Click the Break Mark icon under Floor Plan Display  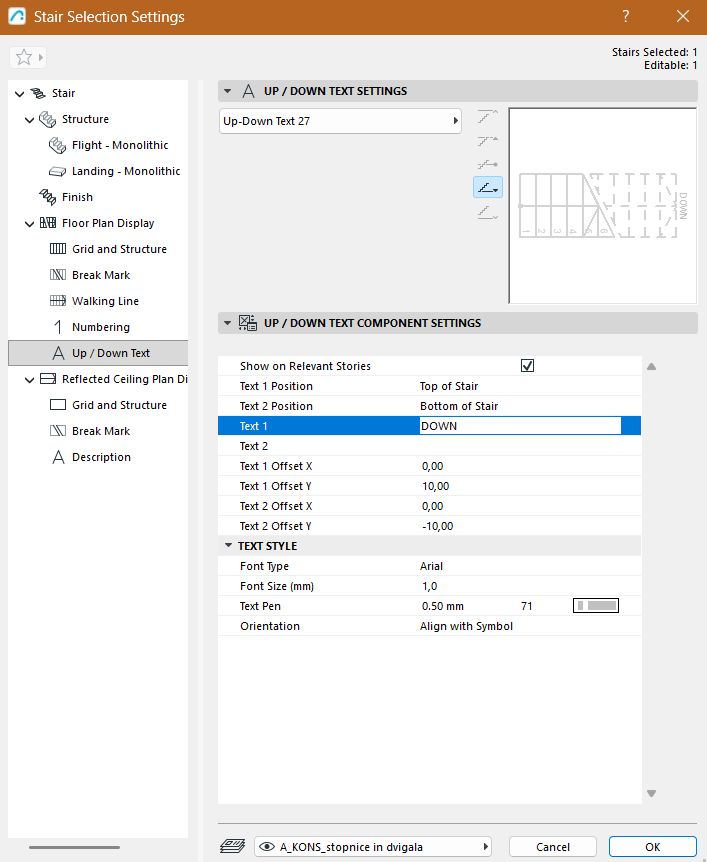[58, 275]
